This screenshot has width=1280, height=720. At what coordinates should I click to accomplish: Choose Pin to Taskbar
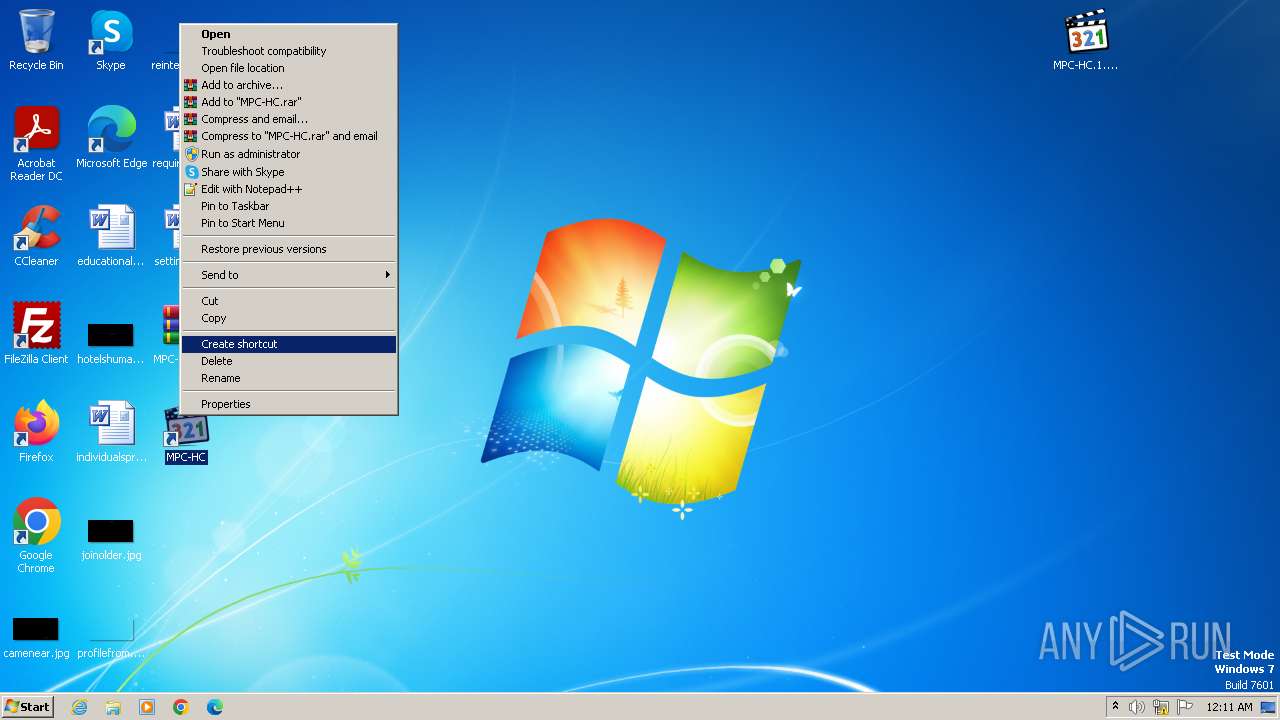coord(289,206)
